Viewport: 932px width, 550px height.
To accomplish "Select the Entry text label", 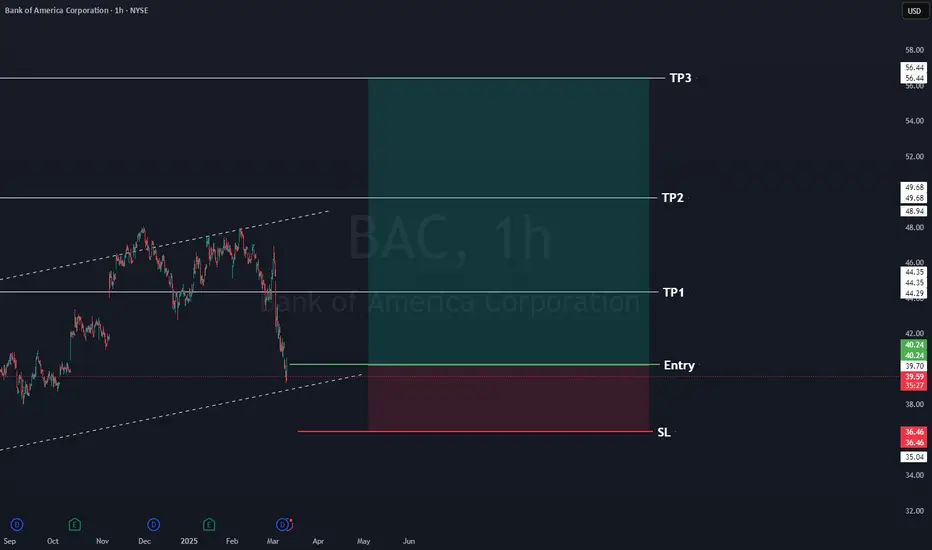I will [679, 365].
